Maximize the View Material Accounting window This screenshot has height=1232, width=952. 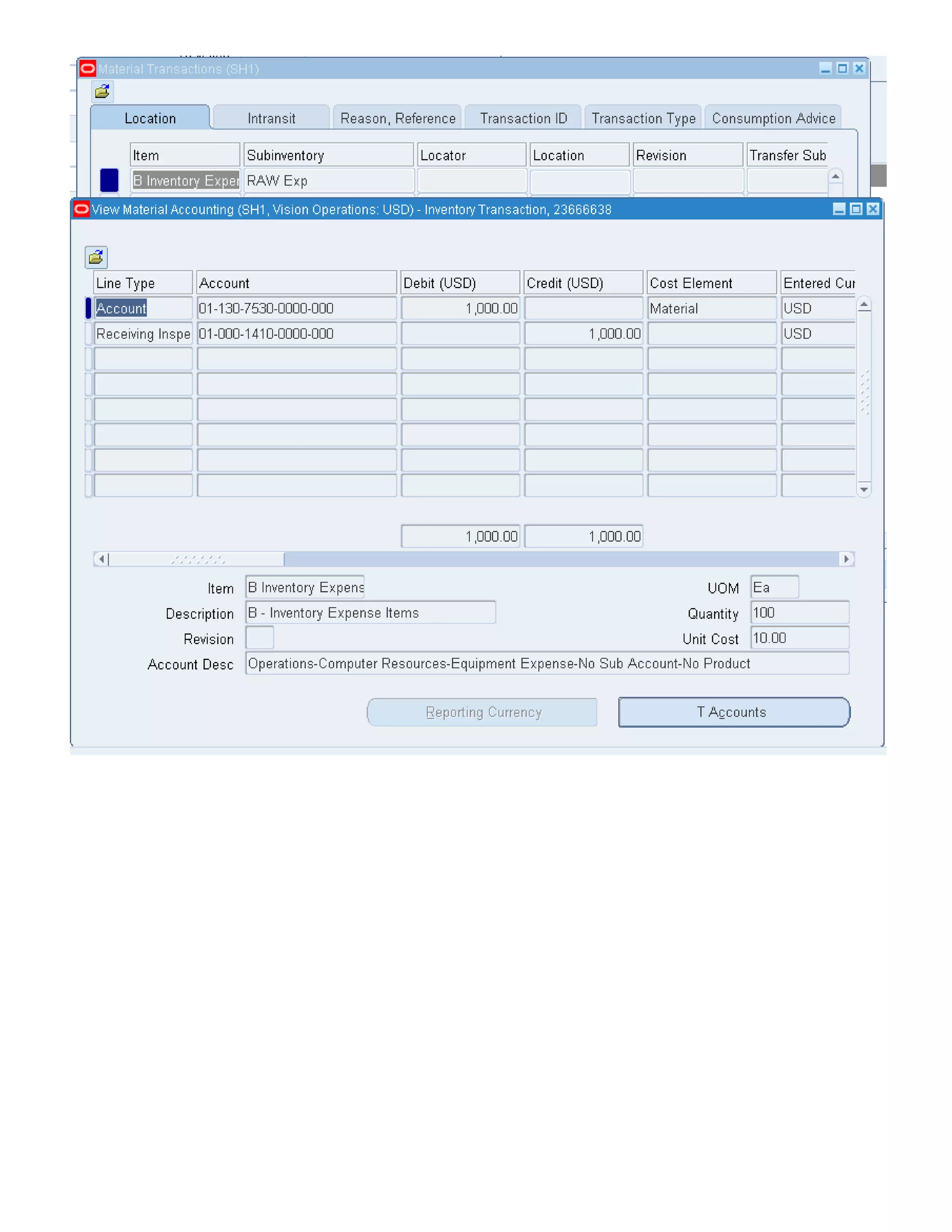click(856, 209)
